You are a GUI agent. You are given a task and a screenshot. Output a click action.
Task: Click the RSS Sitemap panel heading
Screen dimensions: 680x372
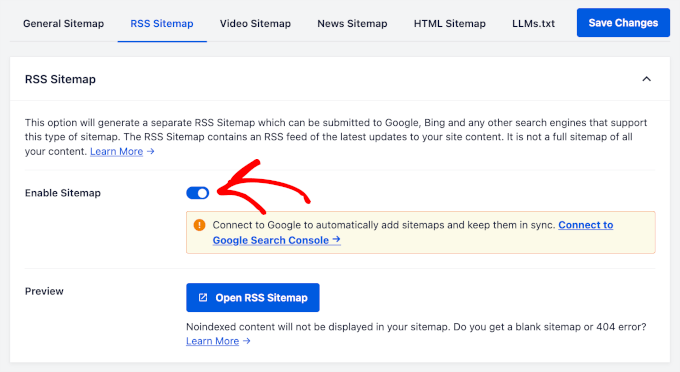pos(60,79)
